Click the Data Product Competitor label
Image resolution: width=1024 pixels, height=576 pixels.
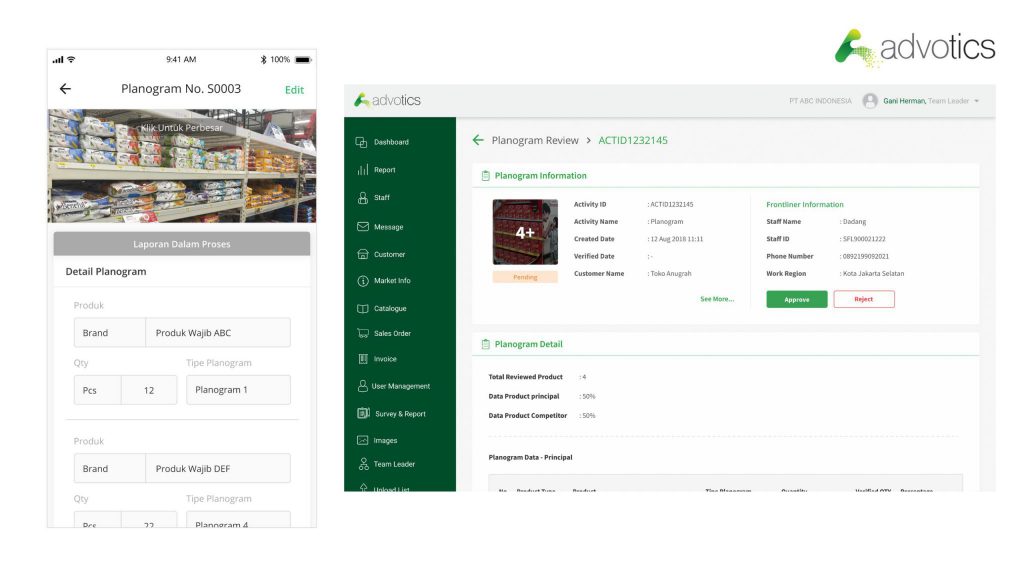click(x=528, y=415)
